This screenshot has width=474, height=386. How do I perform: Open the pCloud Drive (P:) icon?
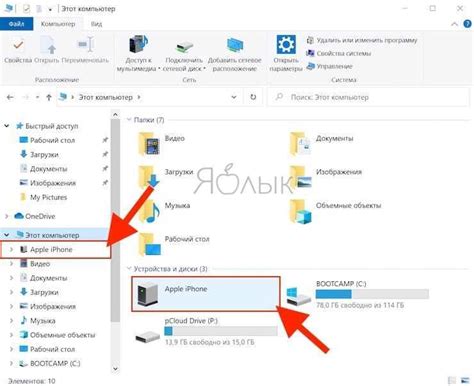(x=148, y=336)
